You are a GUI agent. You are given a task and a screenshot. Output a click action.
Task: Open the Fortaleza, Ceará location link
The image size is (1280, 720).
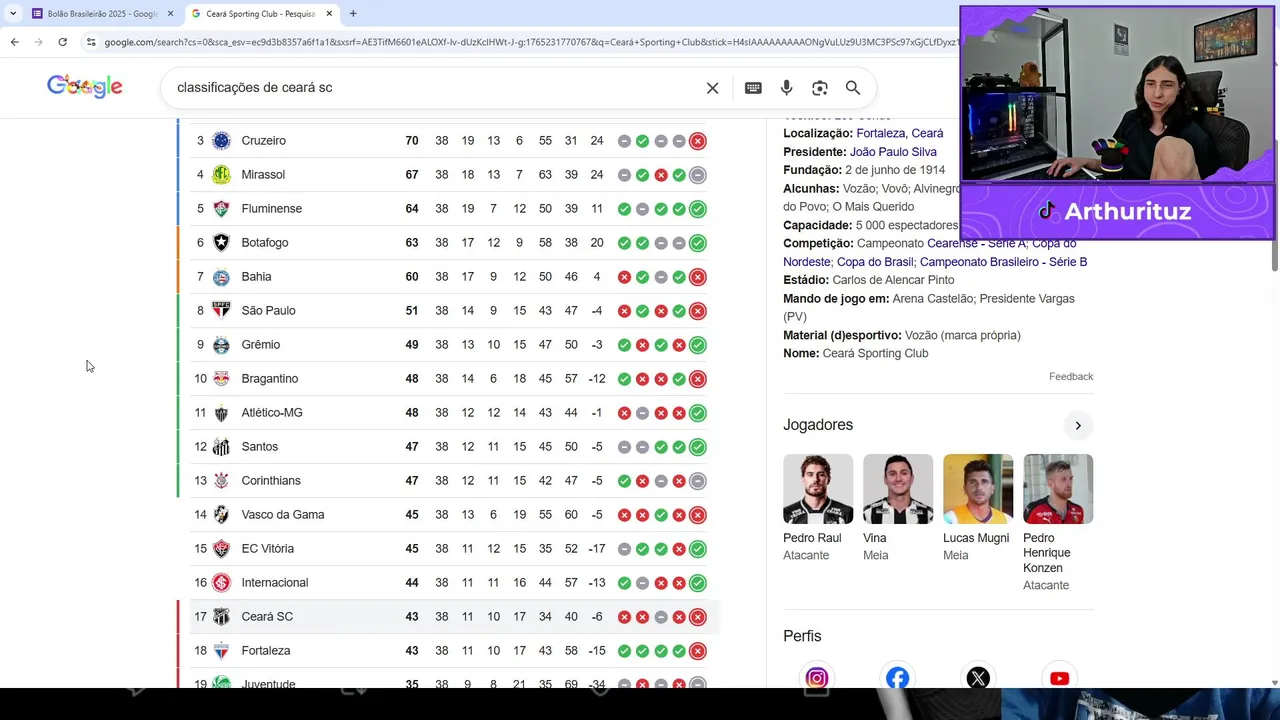[x=899, y=133]
